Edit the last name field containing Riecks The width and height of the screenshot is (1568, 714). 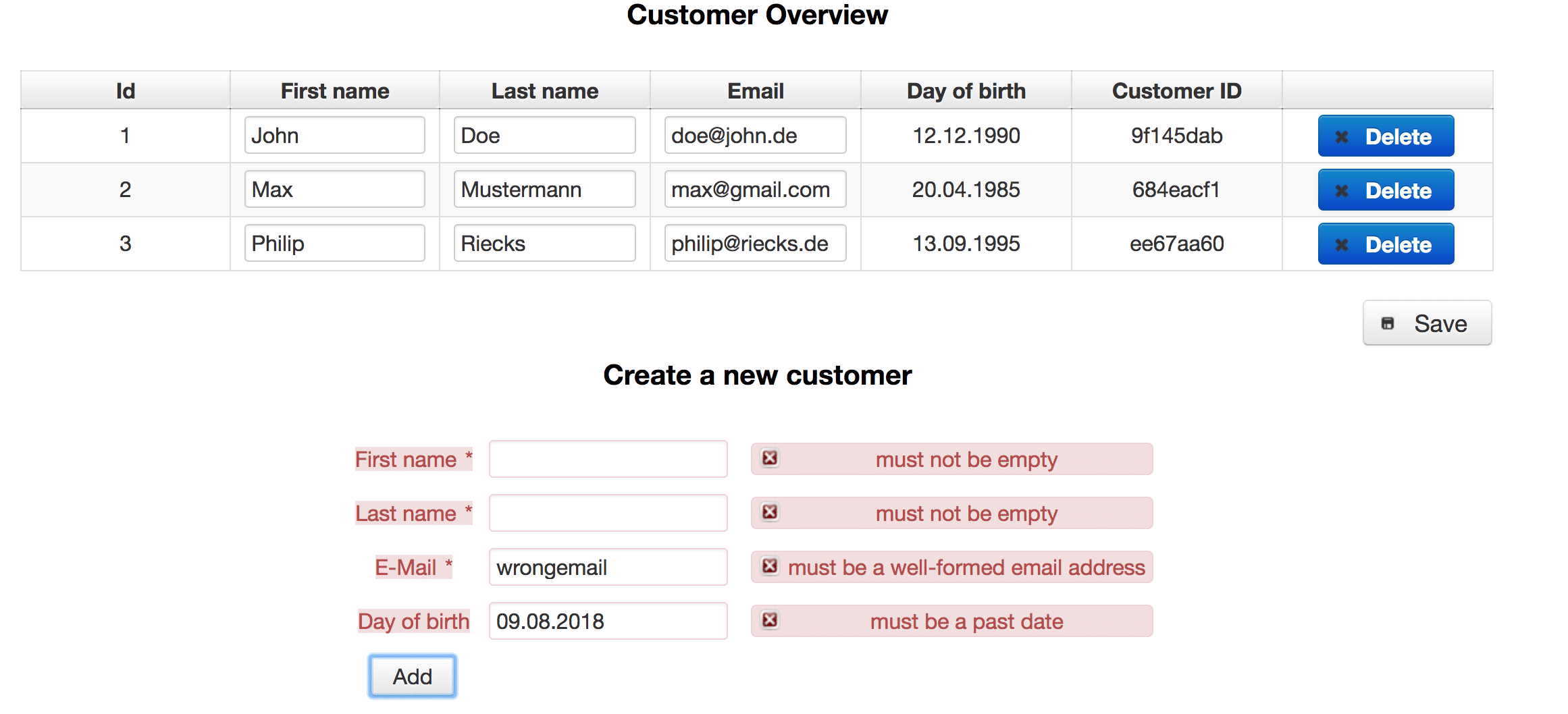point(544,243)
